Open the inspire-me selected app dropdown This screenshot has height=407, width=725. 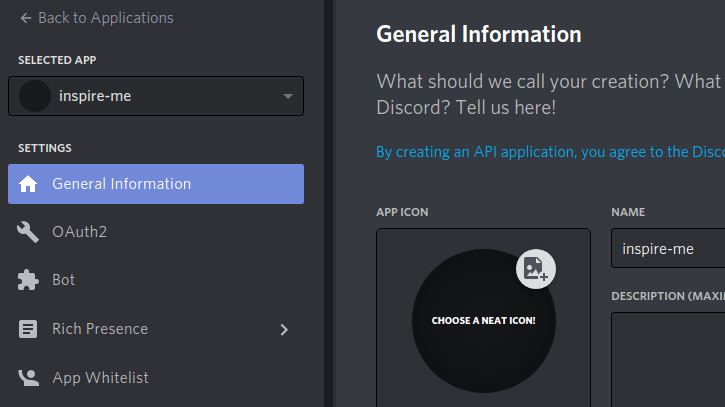coord(156,96)
